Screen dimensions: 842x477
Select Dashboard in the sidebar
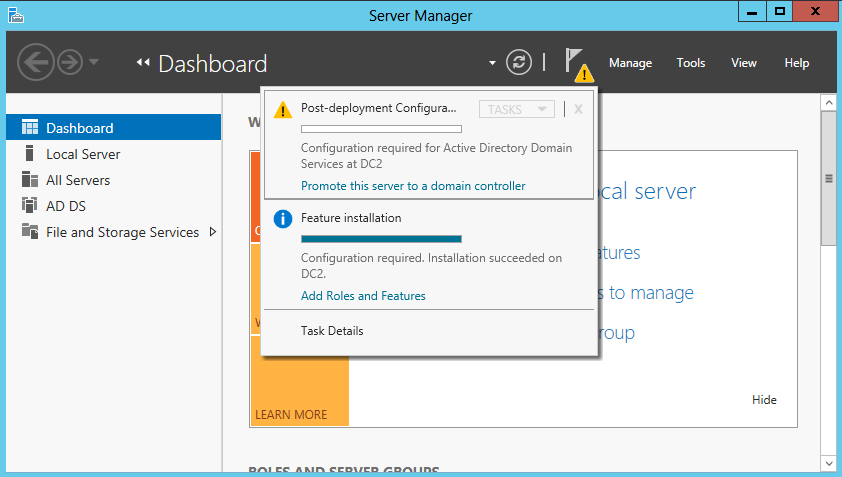(113, 127)
